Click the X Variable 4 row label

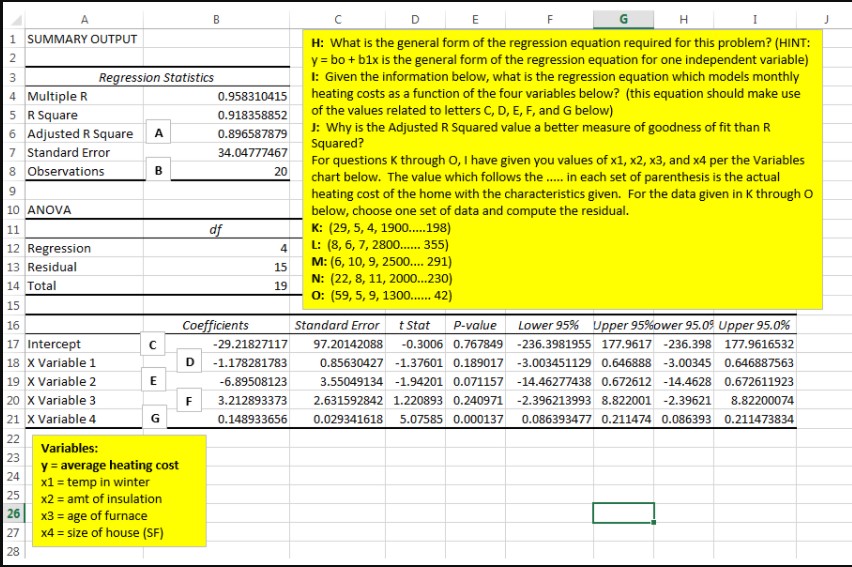click(61, 419)
